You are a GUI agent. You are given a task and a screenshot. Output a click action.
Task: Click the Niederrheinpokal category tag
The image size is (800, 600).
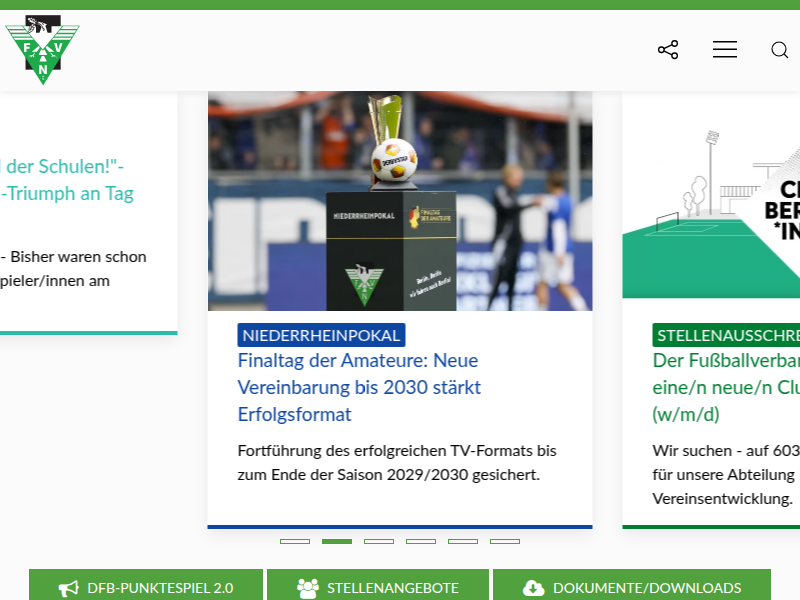tap(321, 335)
